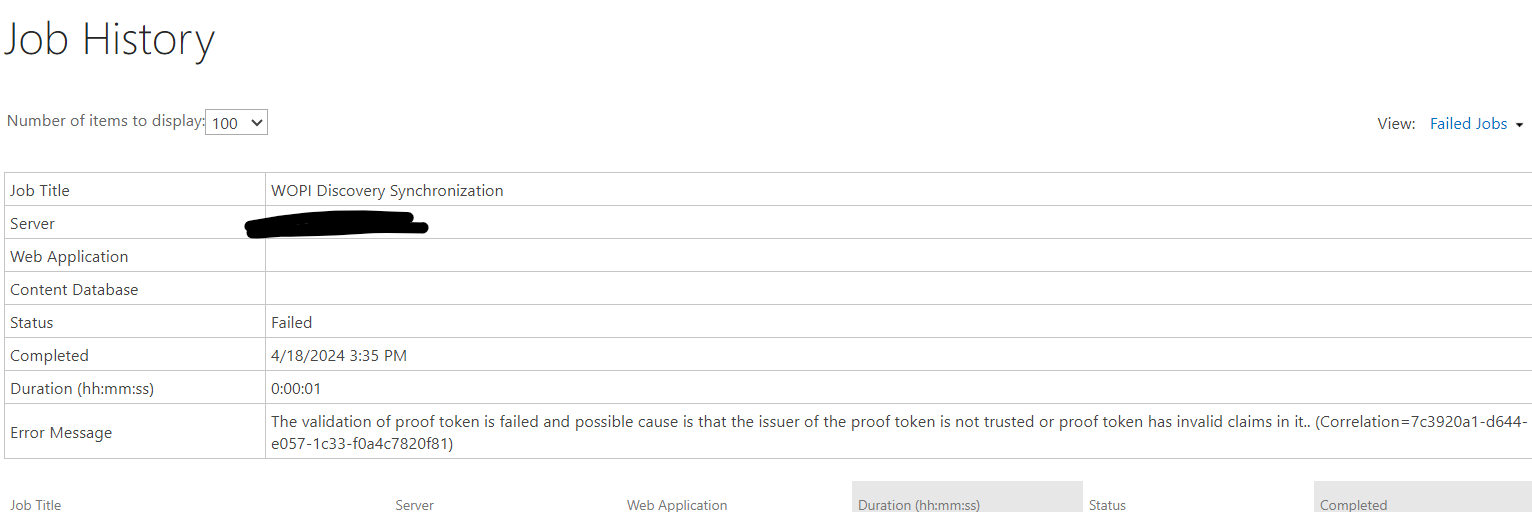
Task: Sort by the Status column header
Action: coord(1107,505)
